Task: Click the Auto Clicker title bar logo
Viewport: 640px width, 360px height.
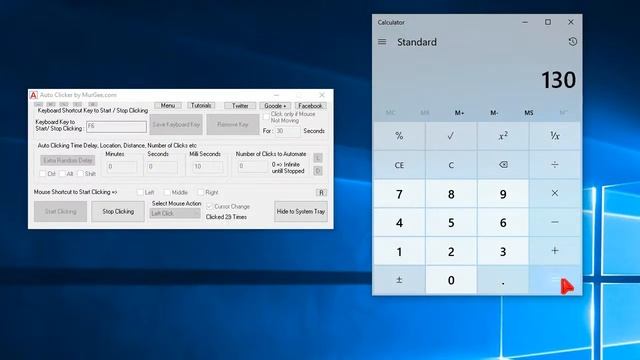Action: (x=33, y=95)
